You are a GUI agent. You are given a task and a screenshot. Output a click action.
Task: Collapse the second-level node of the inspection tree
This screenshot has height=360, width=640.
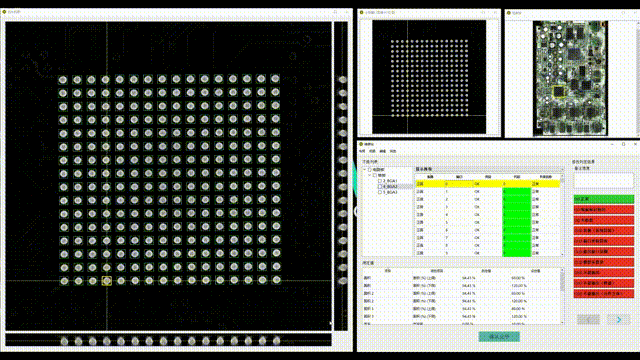point(370,175)
